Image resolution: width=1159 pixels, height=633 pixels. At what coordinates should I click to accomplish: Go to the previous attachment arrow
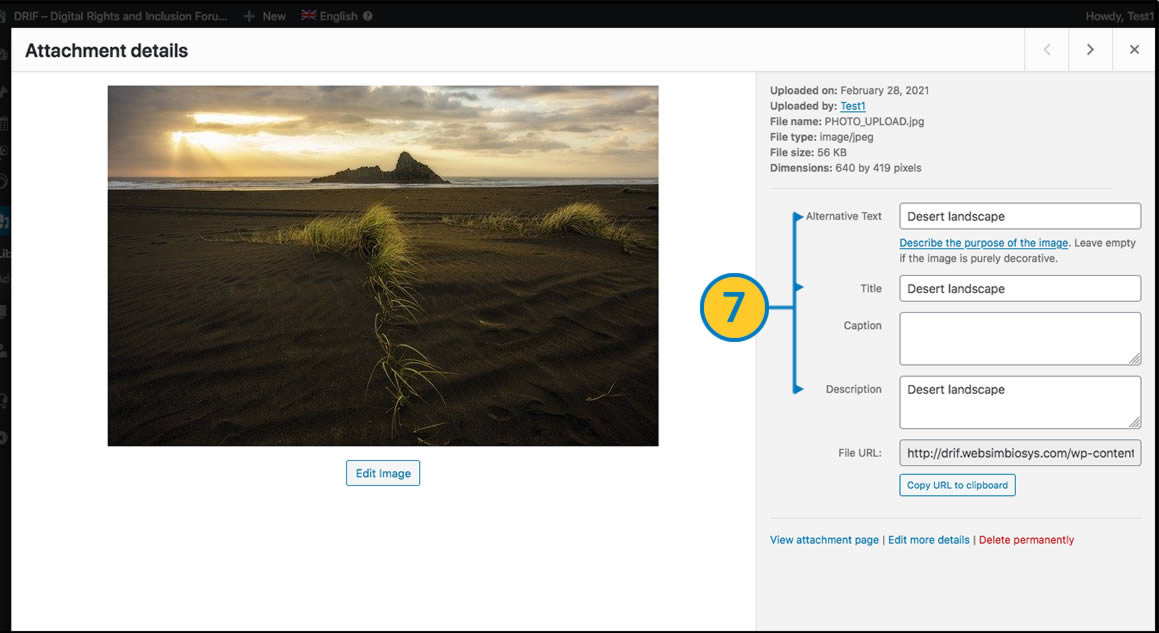coord(1047,50)
